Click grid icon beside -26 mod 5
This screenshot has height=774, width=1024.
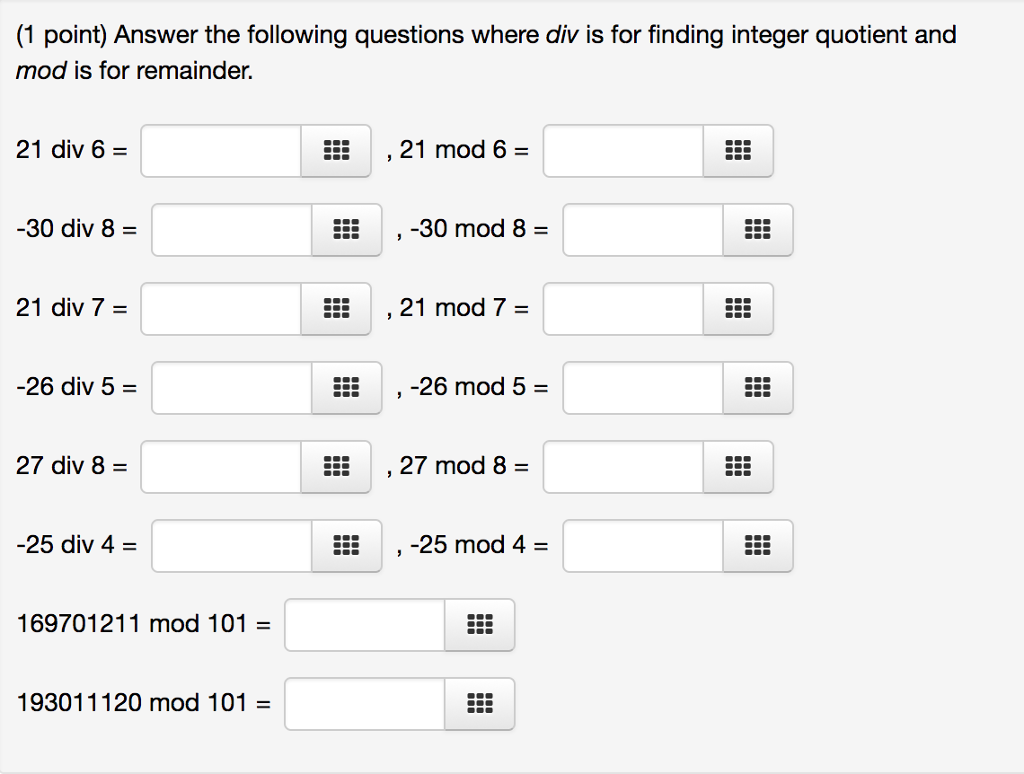[757, 387]
